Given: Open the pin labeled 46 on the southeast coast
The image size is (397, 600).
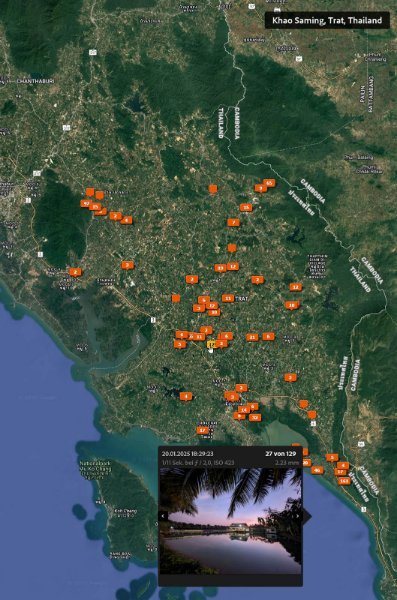Looking at the screenshot, I should 317,470.
